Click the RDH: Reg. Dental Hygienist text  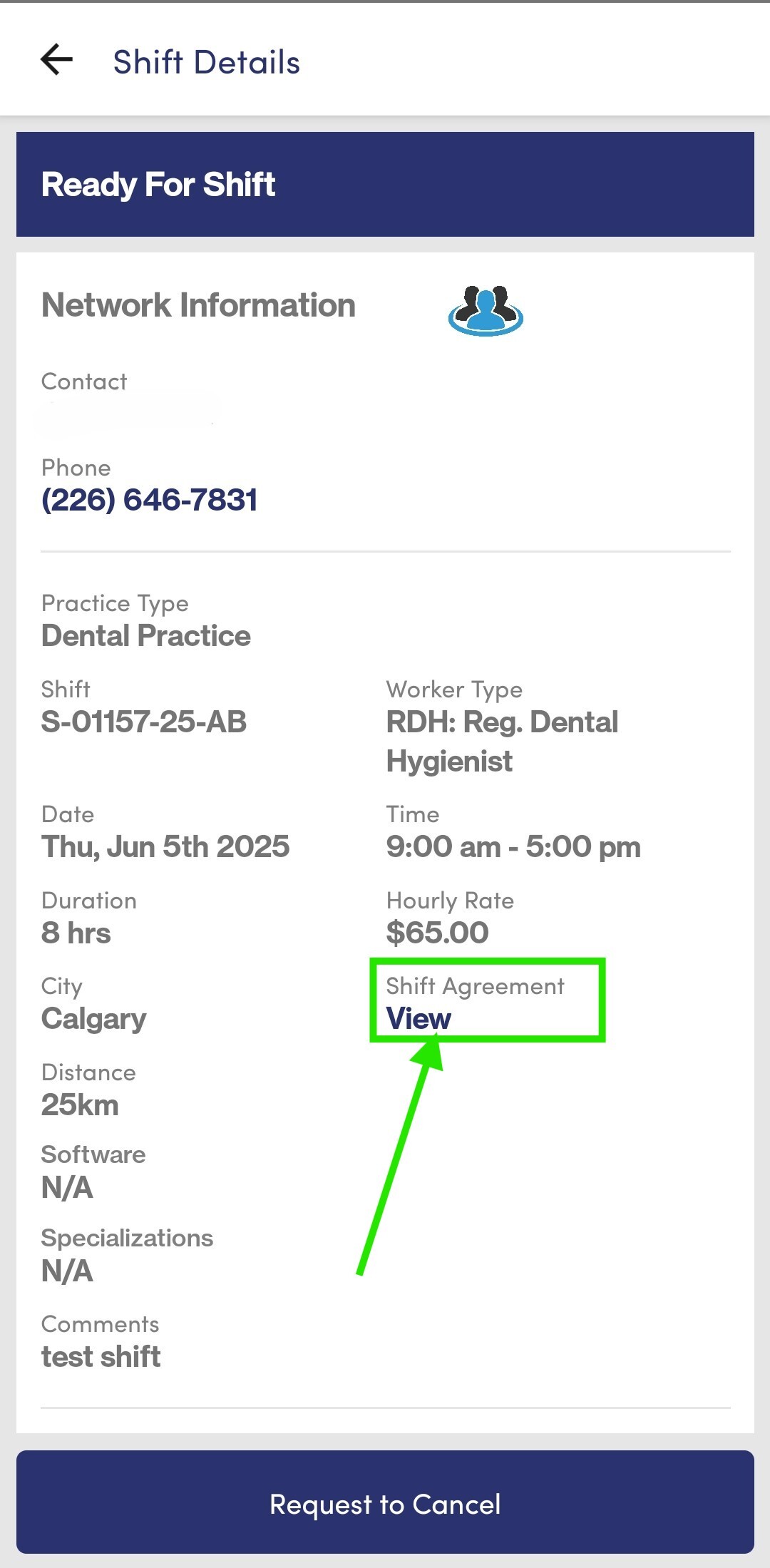502,742
